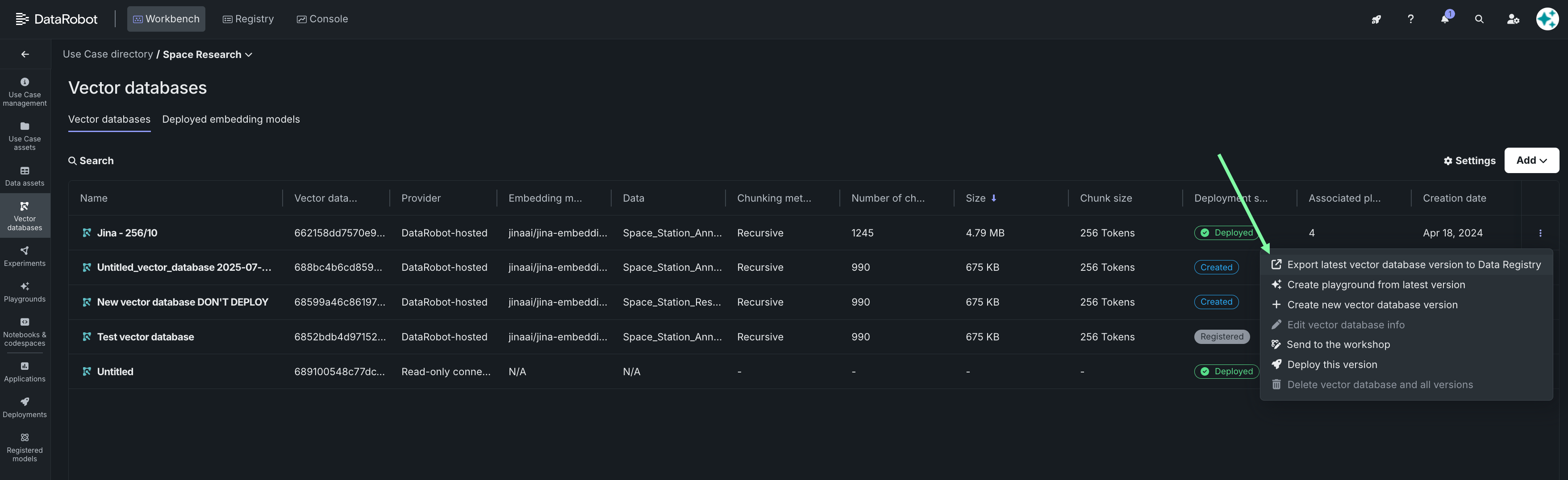
Task: Click the Search field above table
Action: [92, 161]
